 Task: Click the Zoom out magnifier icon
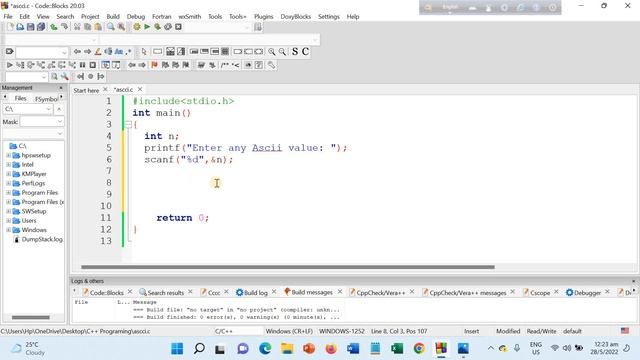click(282, 52)
